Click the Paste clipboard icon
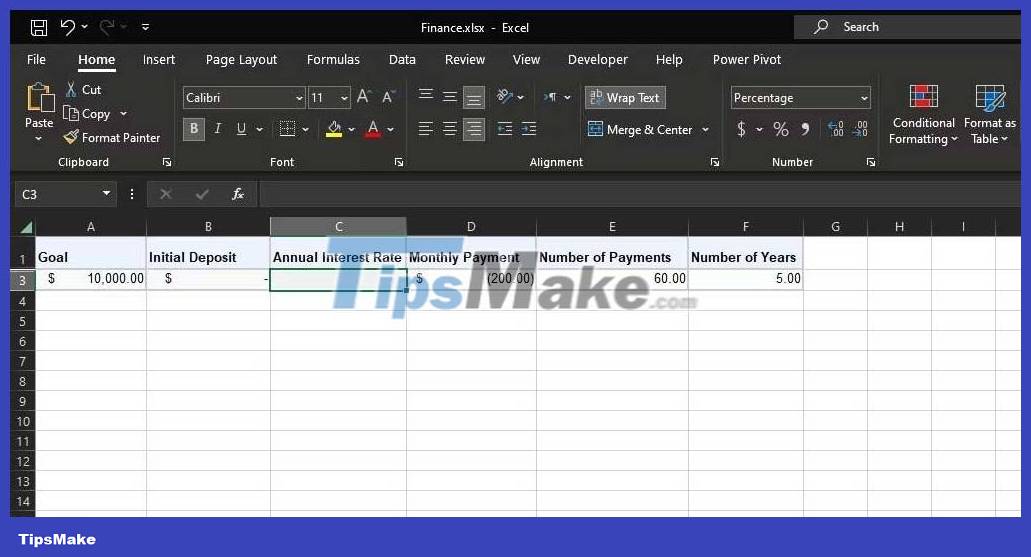This screenshot has height=557, width=1031. click(x=39, y=98)
